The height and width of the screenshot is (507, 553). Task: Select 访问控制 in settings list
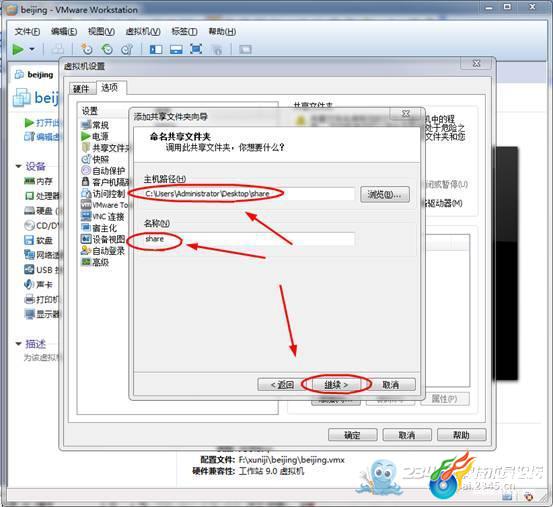(x=103, y=194)
